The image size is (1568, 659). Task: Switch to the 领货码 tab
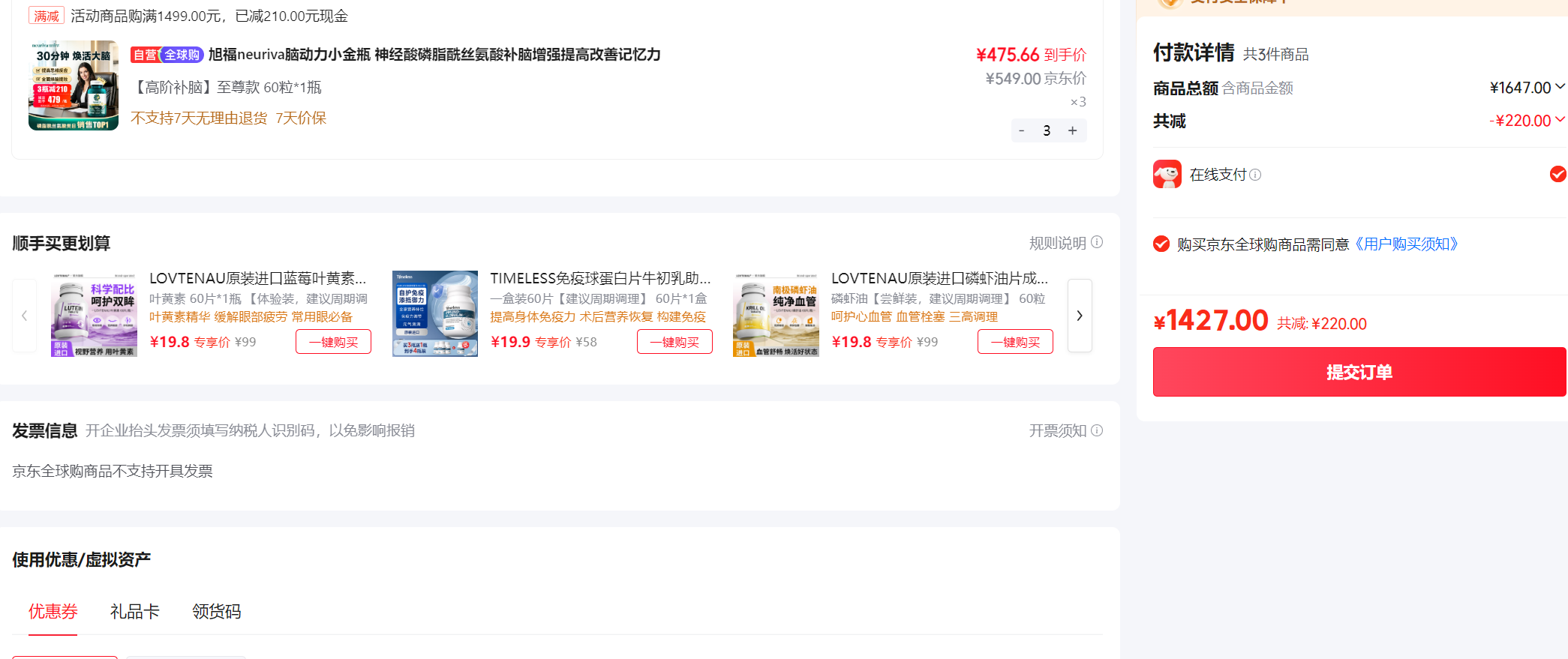pyautogui.click(x=217, y=612)
